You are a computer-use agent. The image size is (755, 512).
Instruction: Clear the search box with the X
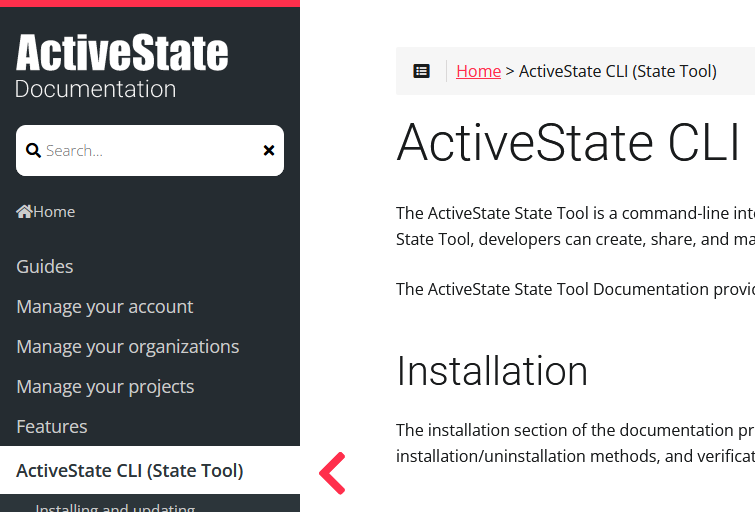[x=268, y=151]
